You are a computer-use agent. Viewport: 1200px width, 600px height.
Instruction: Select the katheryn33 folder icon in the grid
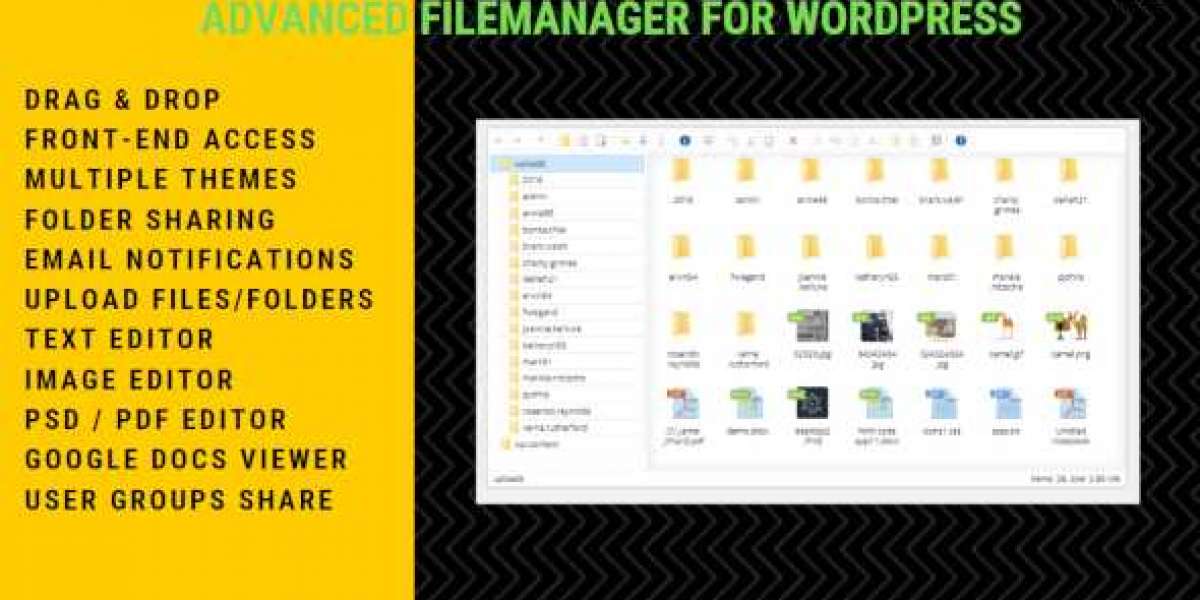(x=875, y=247)
